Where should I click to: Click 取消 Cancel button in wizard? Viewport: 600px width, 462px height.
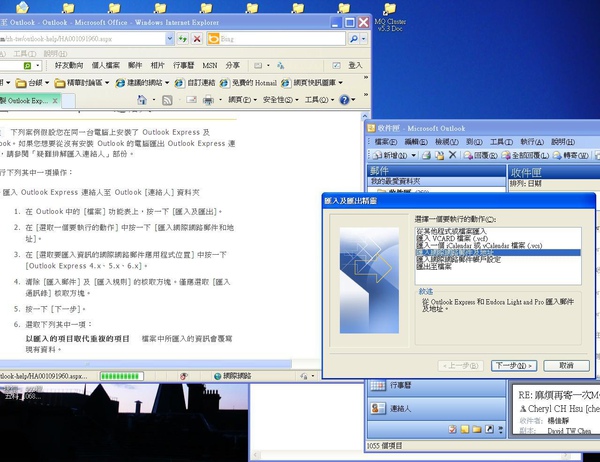tap(566, 366)
